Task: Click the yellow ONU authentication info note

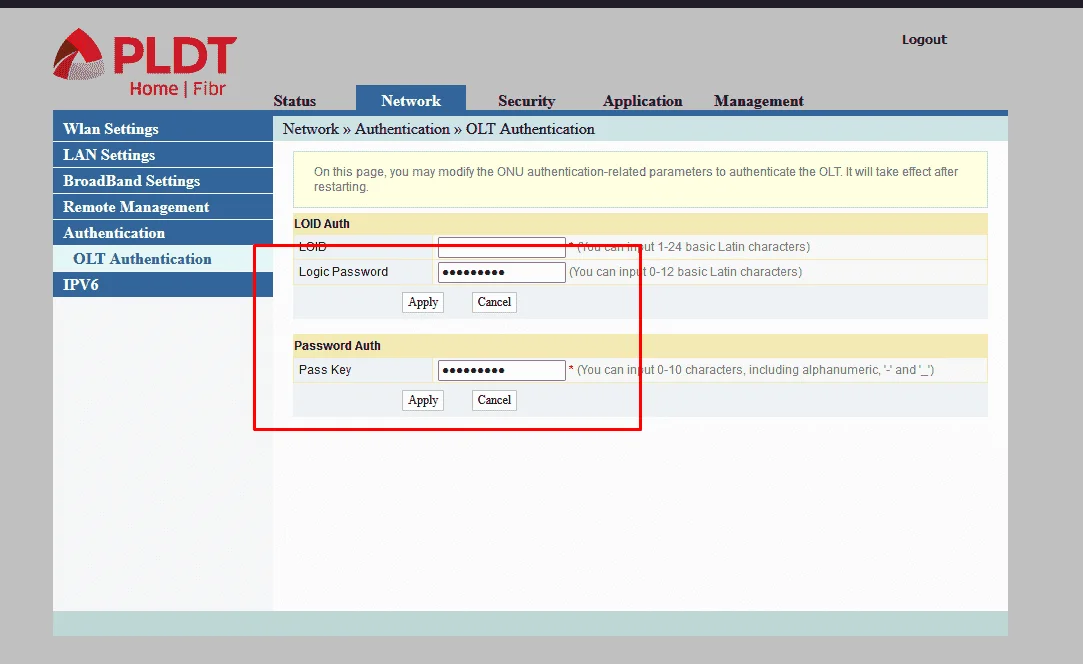Action: [x=640, y=179]
